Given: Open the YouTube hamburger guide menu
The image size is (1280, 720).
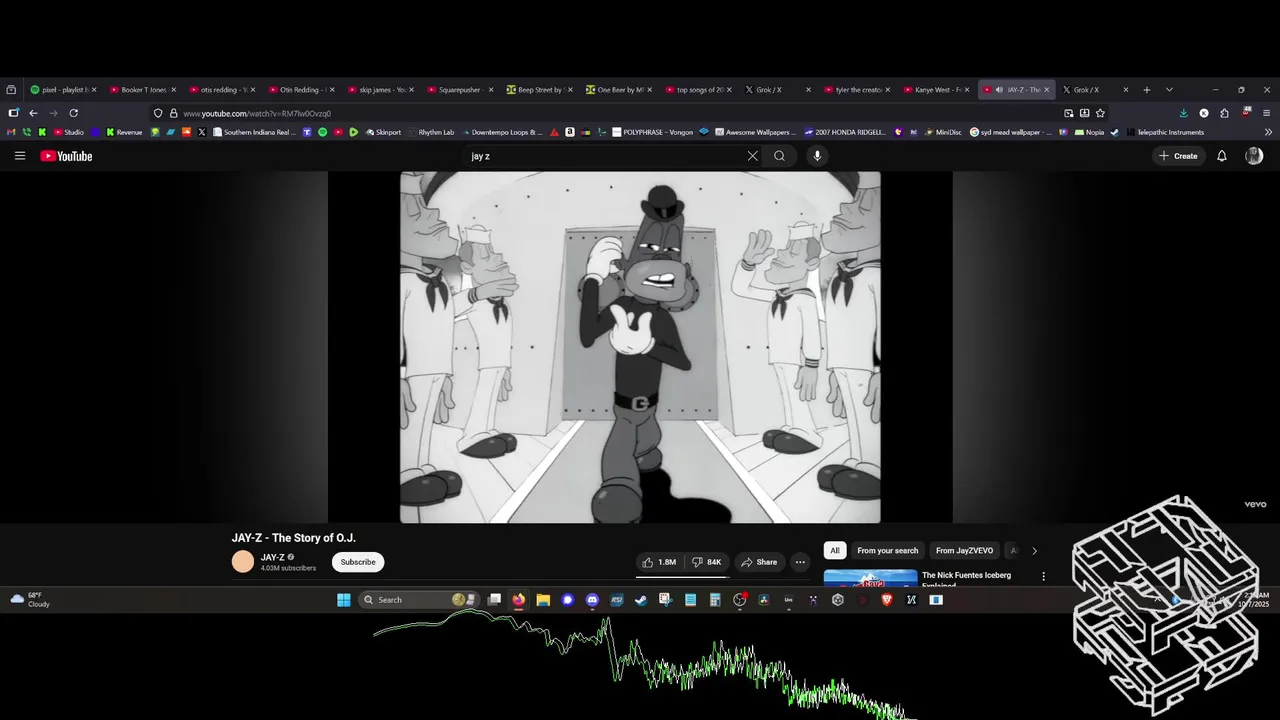Looking at the screenshot, I should click(20, 156).
